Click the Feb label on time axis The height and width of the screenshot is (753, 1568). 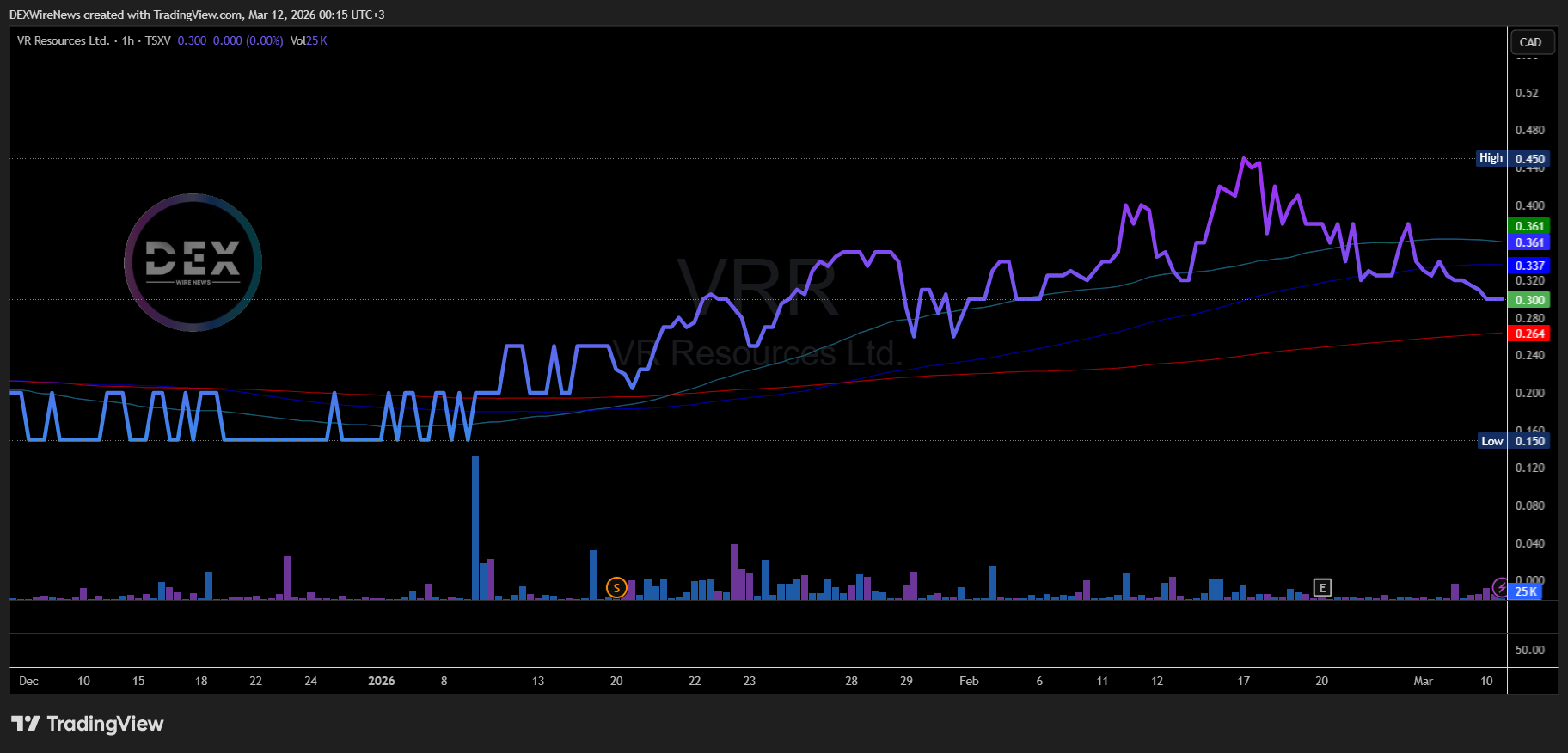click(x=969, y=681)
